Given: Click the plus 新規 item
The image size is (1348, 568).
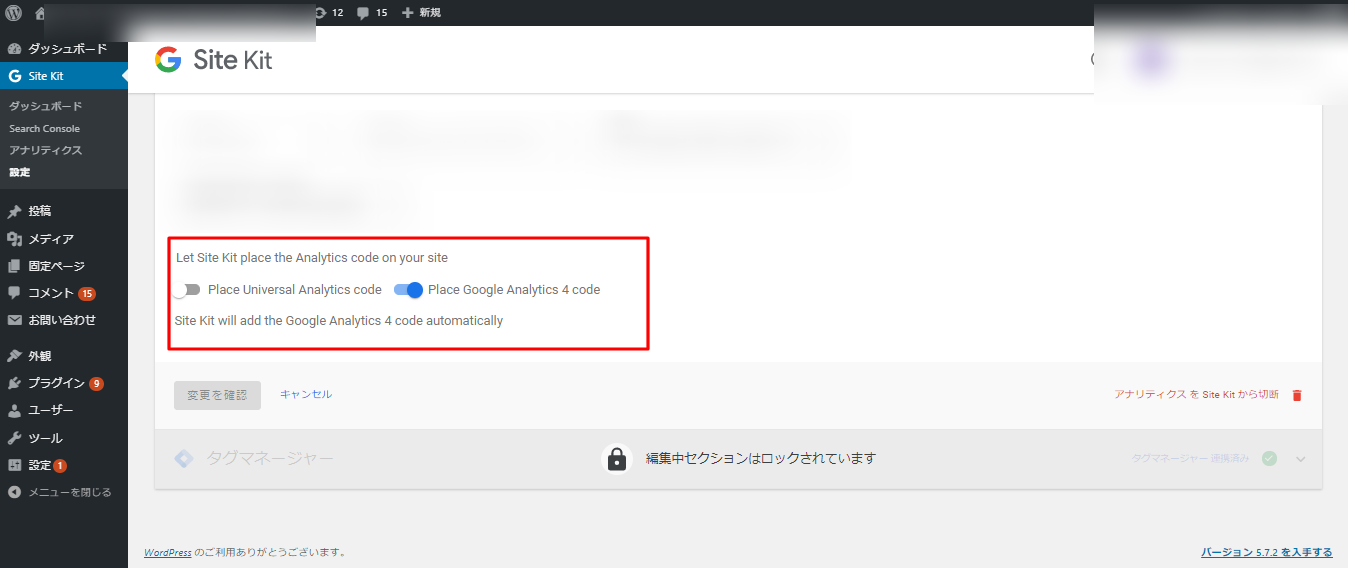Looking at the screenshot, I should pyautogui.click(x=421, y=13).
